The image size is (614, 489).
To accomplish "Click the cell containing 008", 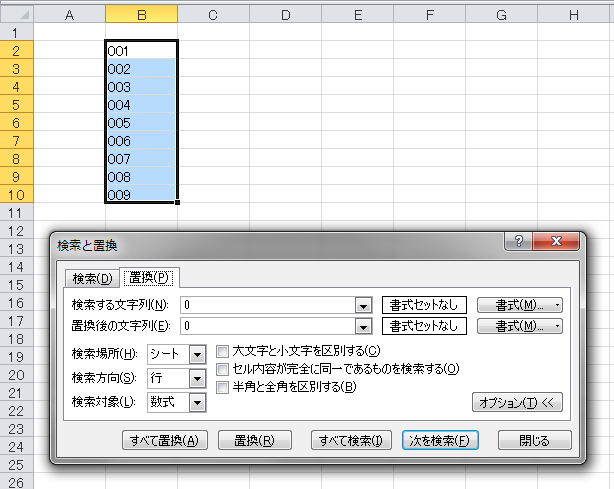I will [141, 177].
